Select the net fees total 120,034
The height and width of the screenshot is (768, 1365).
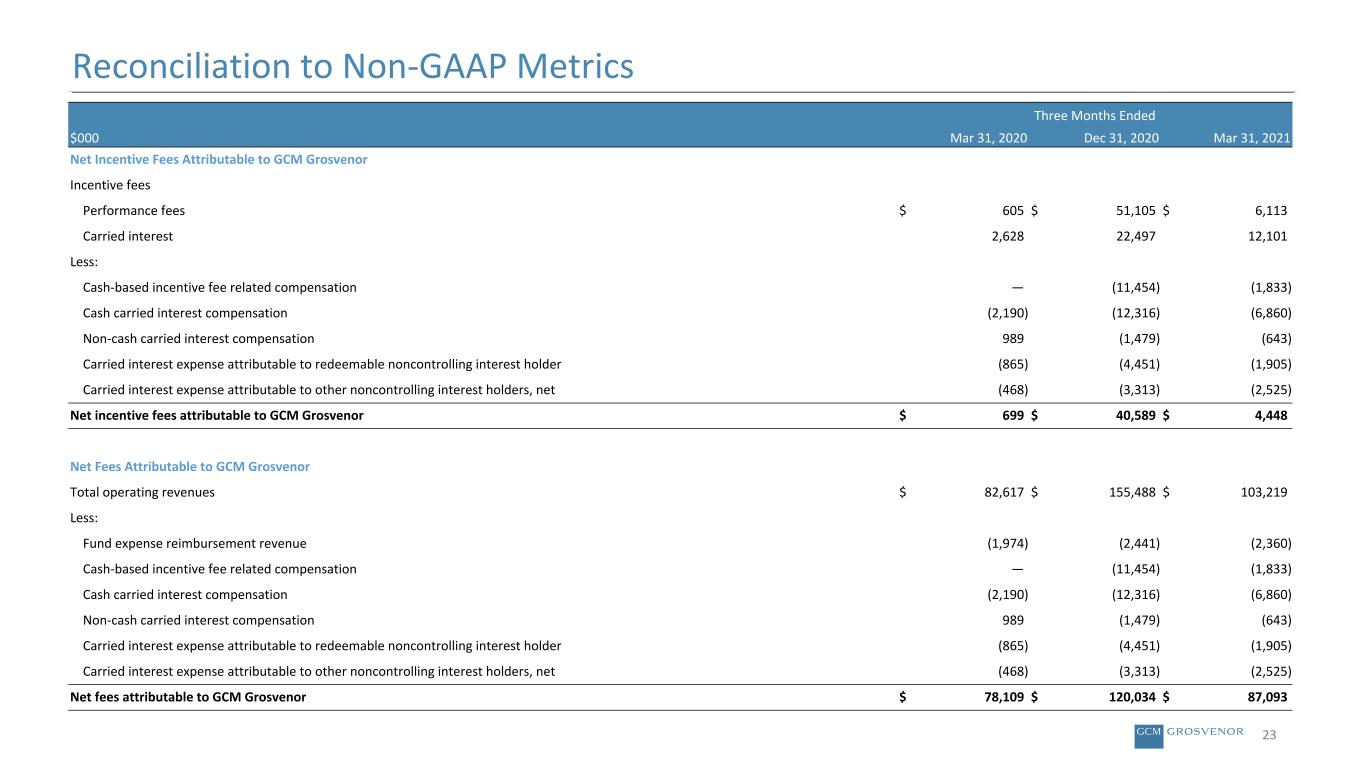[1133, 697]
